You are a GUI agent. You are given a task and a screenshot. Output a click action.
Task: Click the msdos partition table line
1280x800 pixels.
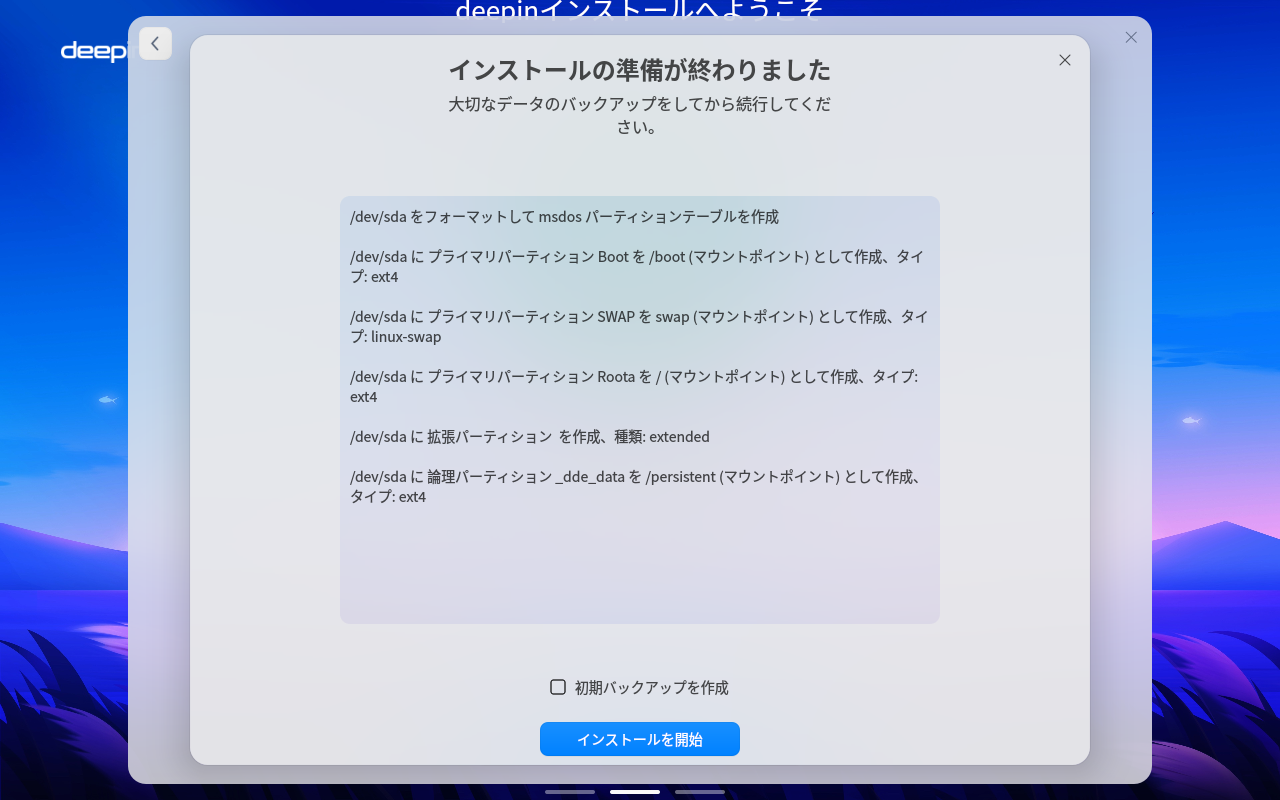coord(564,217)
